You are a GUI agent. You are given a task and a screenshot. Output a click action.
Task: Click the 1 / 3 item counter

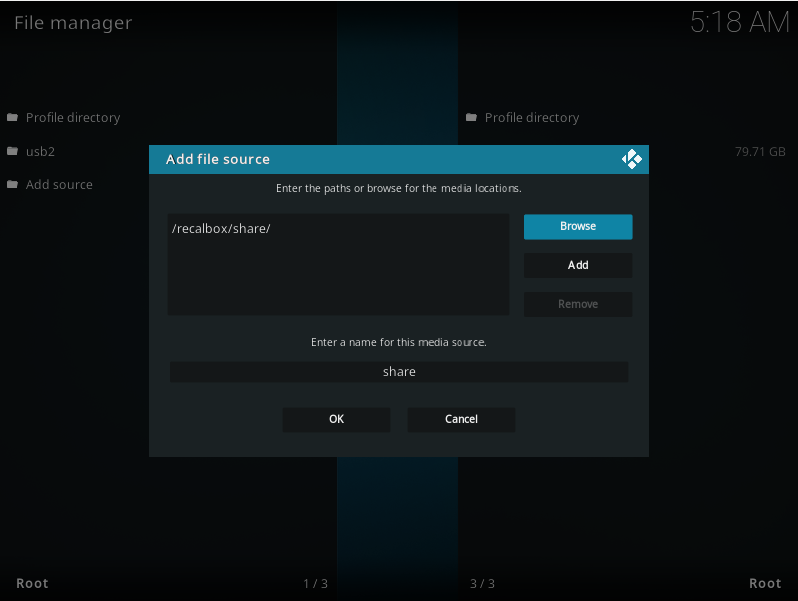316,584
